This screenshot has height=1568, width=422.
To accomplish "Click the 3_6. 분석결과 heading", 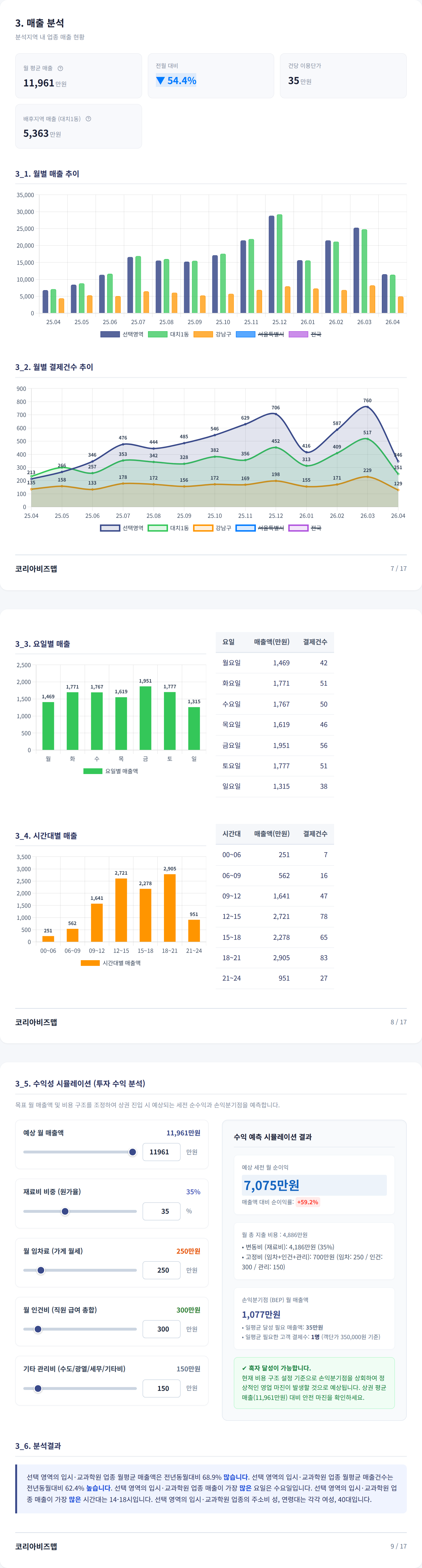I will (x=38, y=1446).
